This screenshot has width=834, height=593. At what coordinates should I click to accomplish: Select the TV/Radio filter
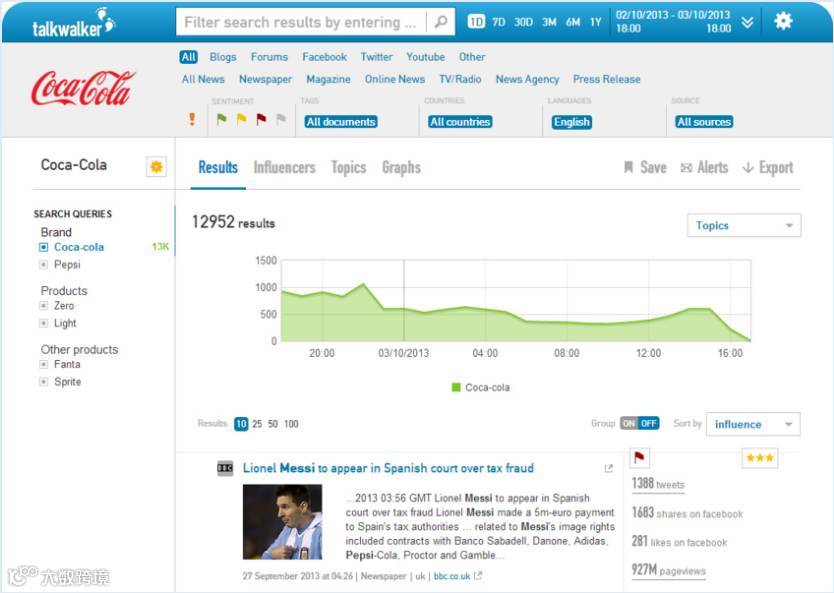pyautogui.click(x=460, y=79)
